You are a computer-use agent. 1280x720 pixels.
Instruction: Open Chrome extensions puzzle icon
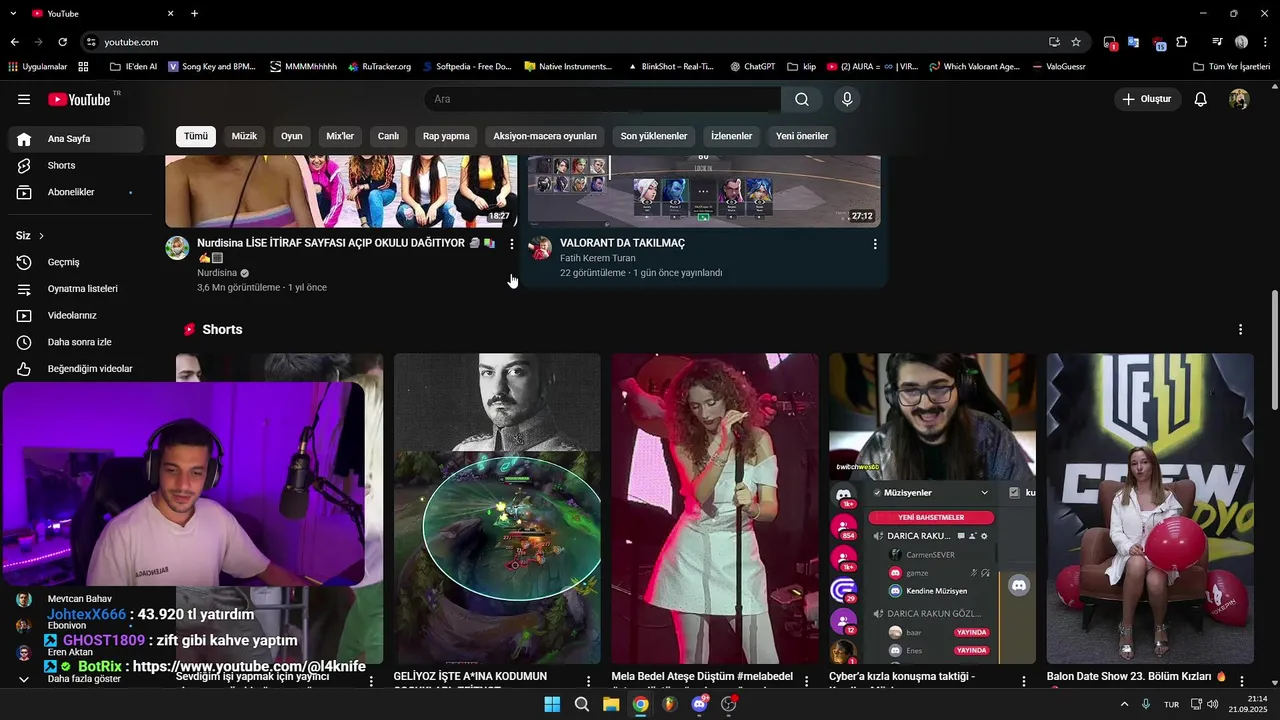(1182, 42)
